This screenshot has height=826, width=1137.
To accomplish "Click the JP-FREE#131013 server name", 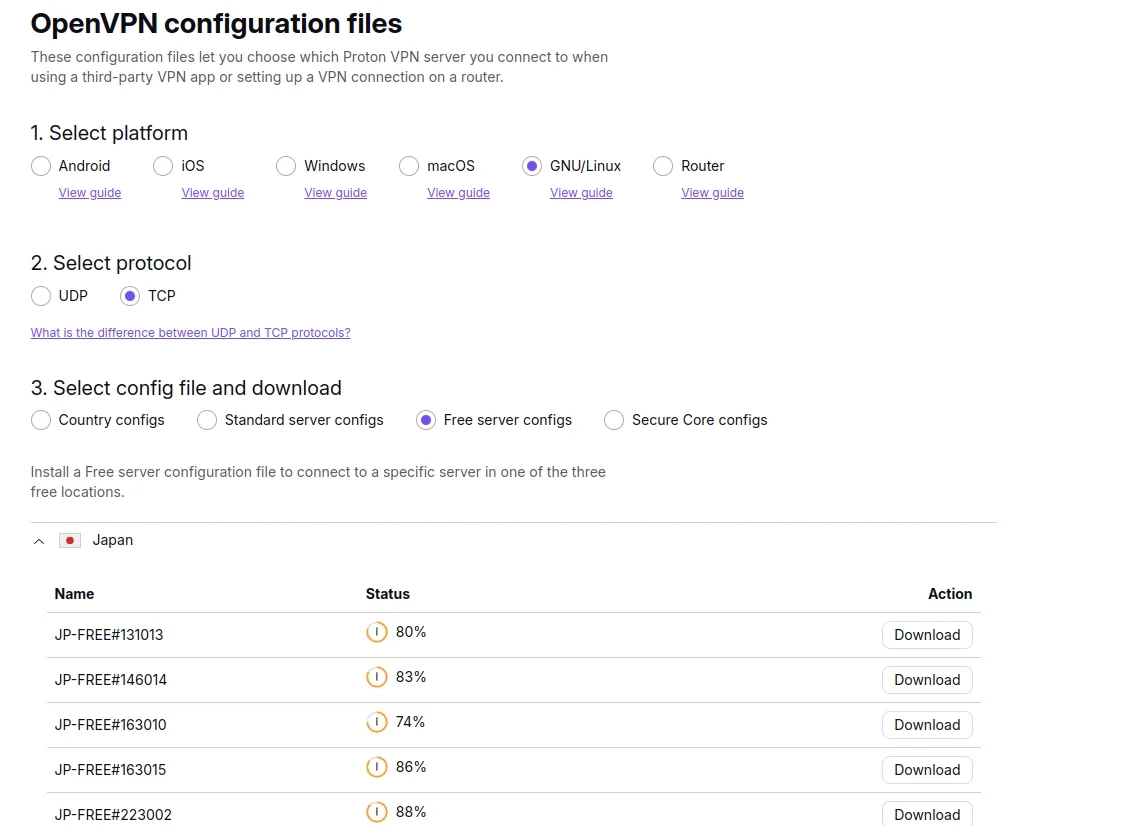I will point(109,635).
